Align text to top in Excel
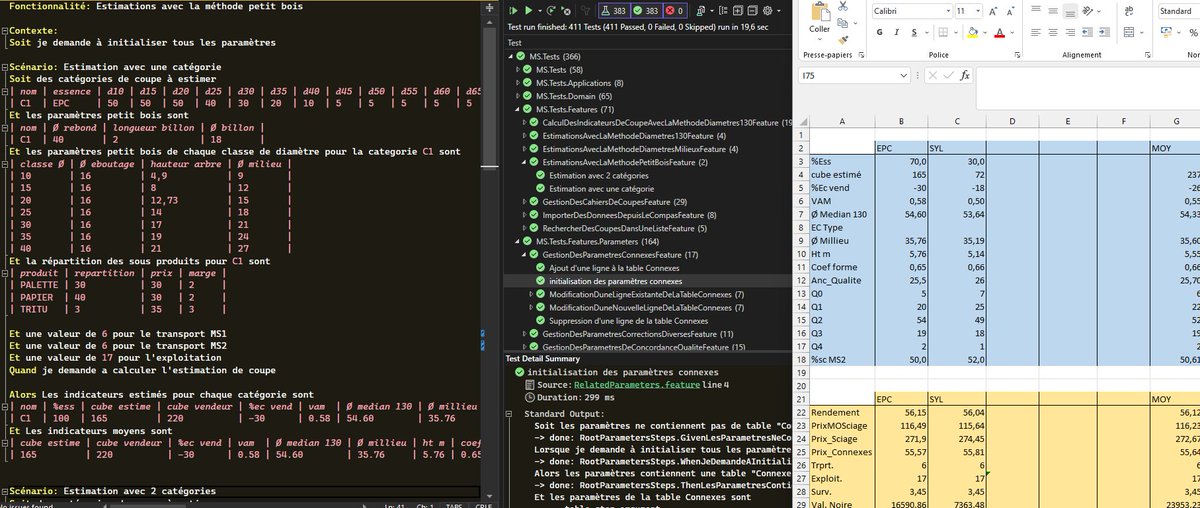The width and height of the screenshot is (1200, 508). pyautogui.click(x=1036, y=9)
